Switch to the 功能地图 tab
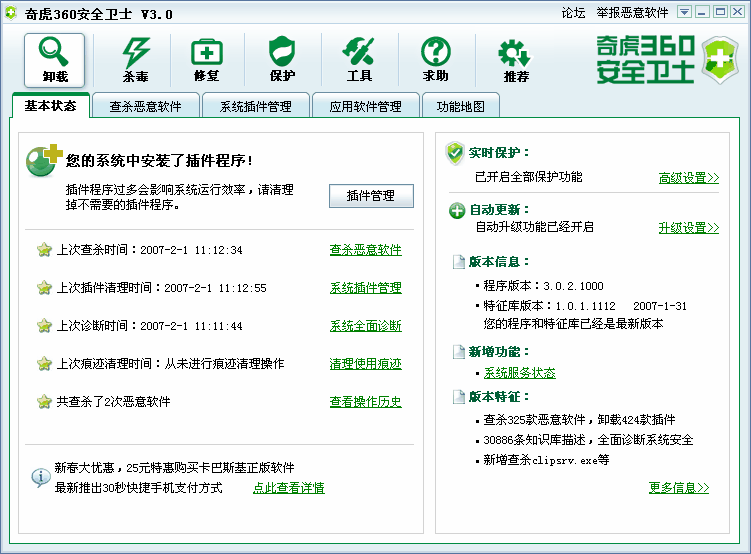Image resolution: width=751 pixels, height=554 pixels. [x=461, y=106]
